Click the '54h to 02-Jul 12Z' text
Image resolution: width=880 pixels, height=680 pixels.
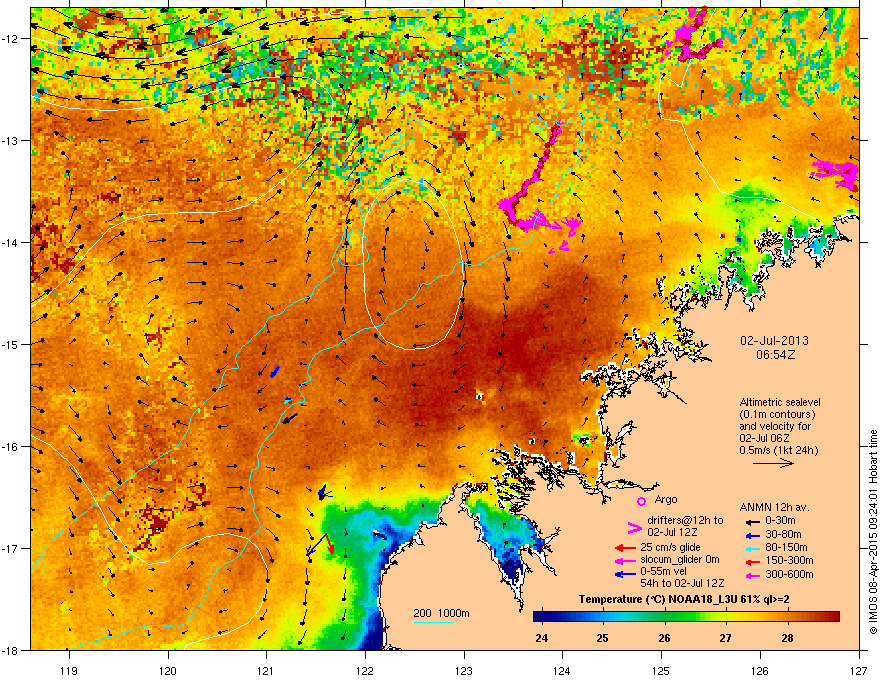pos(682,583)
